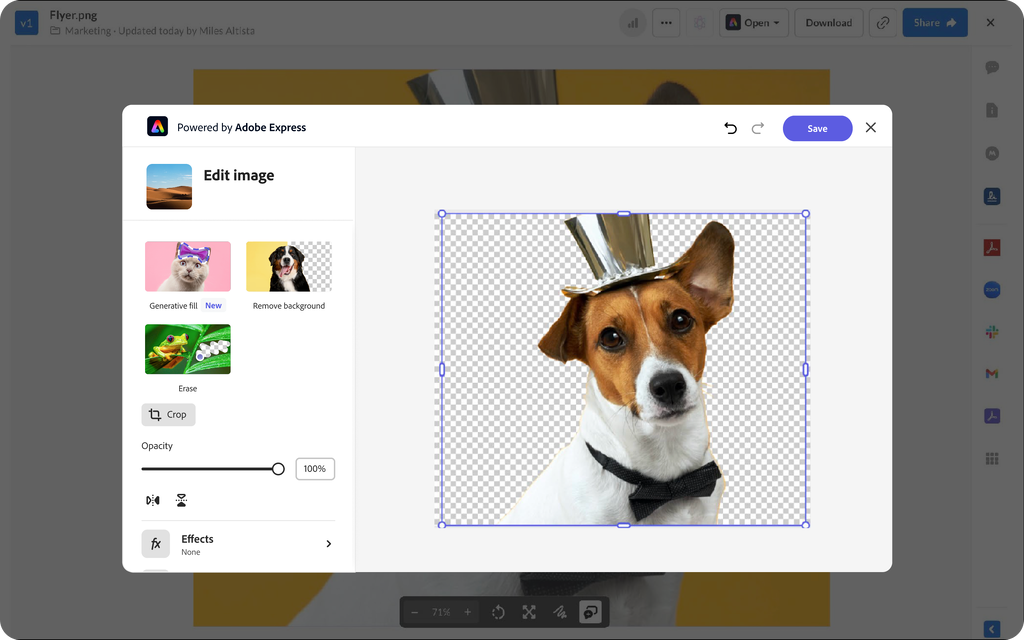The height and width of the screenshot is (640, 1024).
Task: Save the edited image
Action: (x=817, y=128)
